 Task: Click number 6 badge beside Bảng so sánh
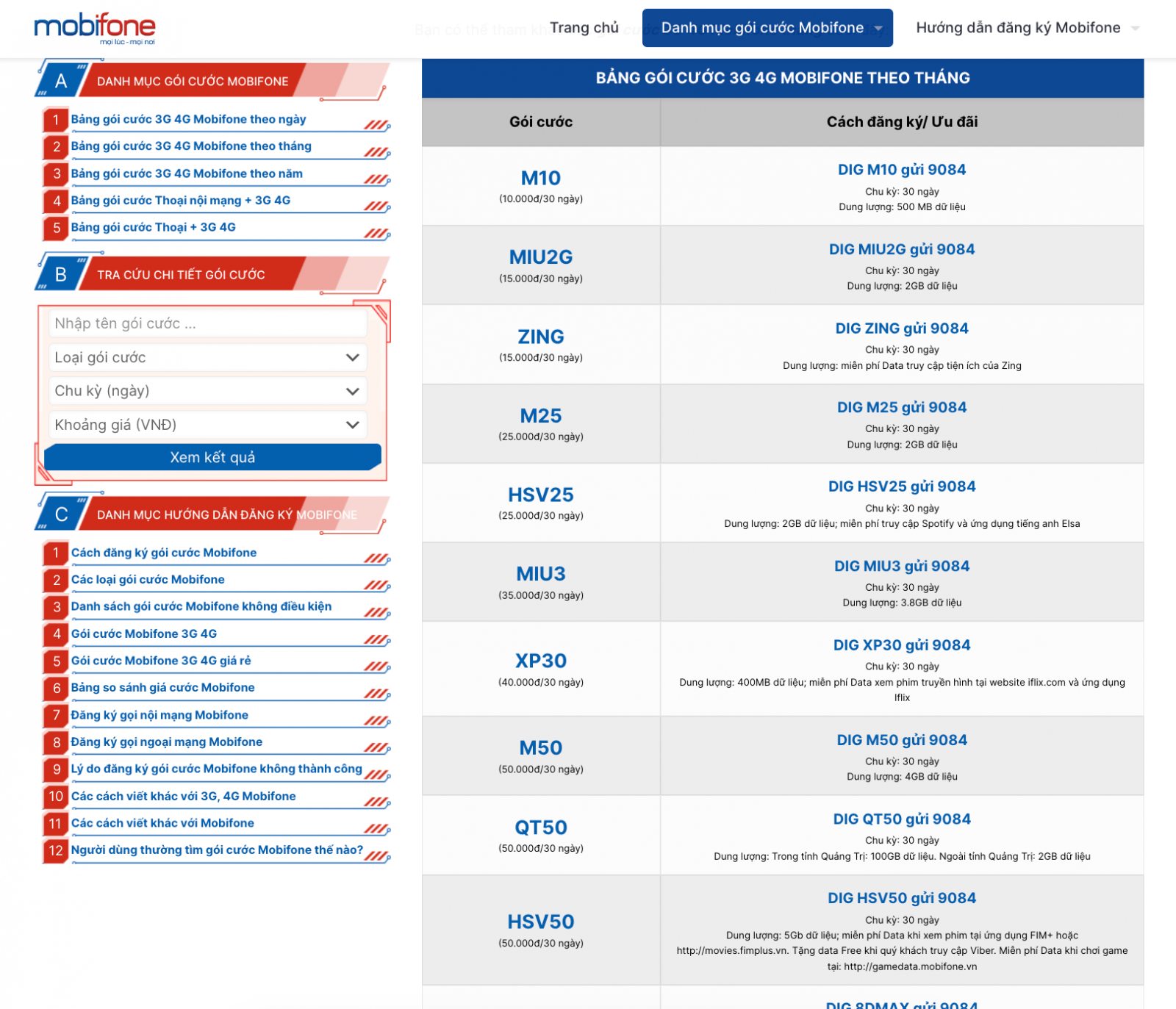pyautogui.click(x=56, y=688)
